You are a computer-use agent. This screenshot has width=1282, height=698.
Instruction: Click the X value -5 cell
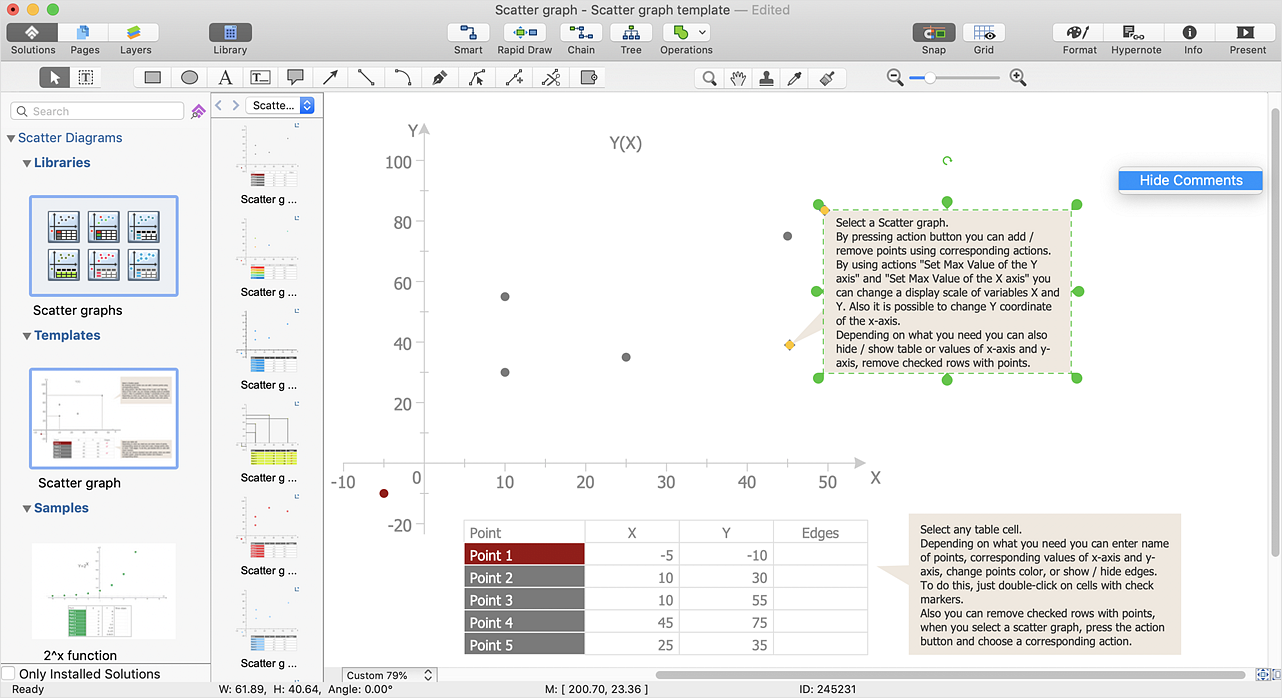(x=632, y=555)
